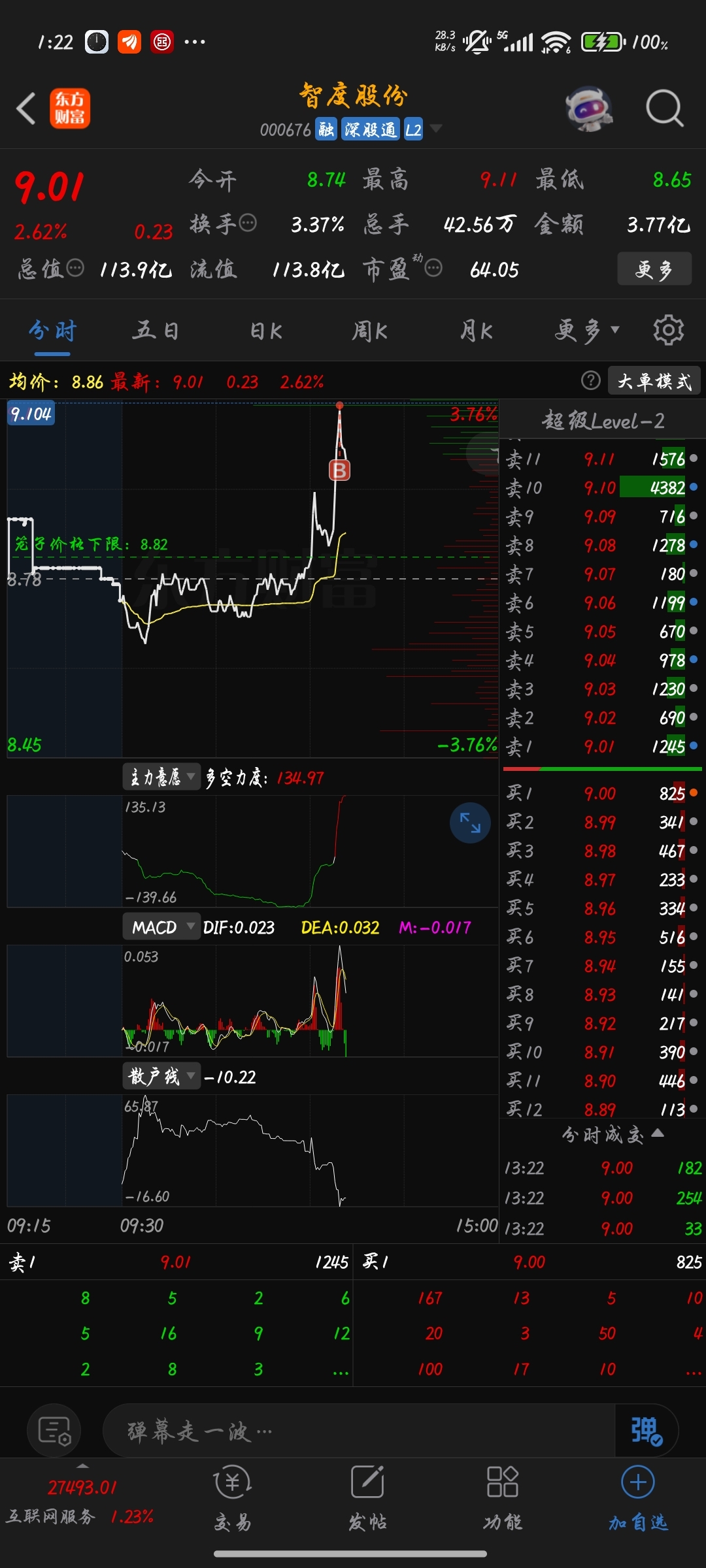706x1568 pixels.
Task: Select the 卖1 order row with 1245 in Level-2 panel
Action: [x=602, y=746]
